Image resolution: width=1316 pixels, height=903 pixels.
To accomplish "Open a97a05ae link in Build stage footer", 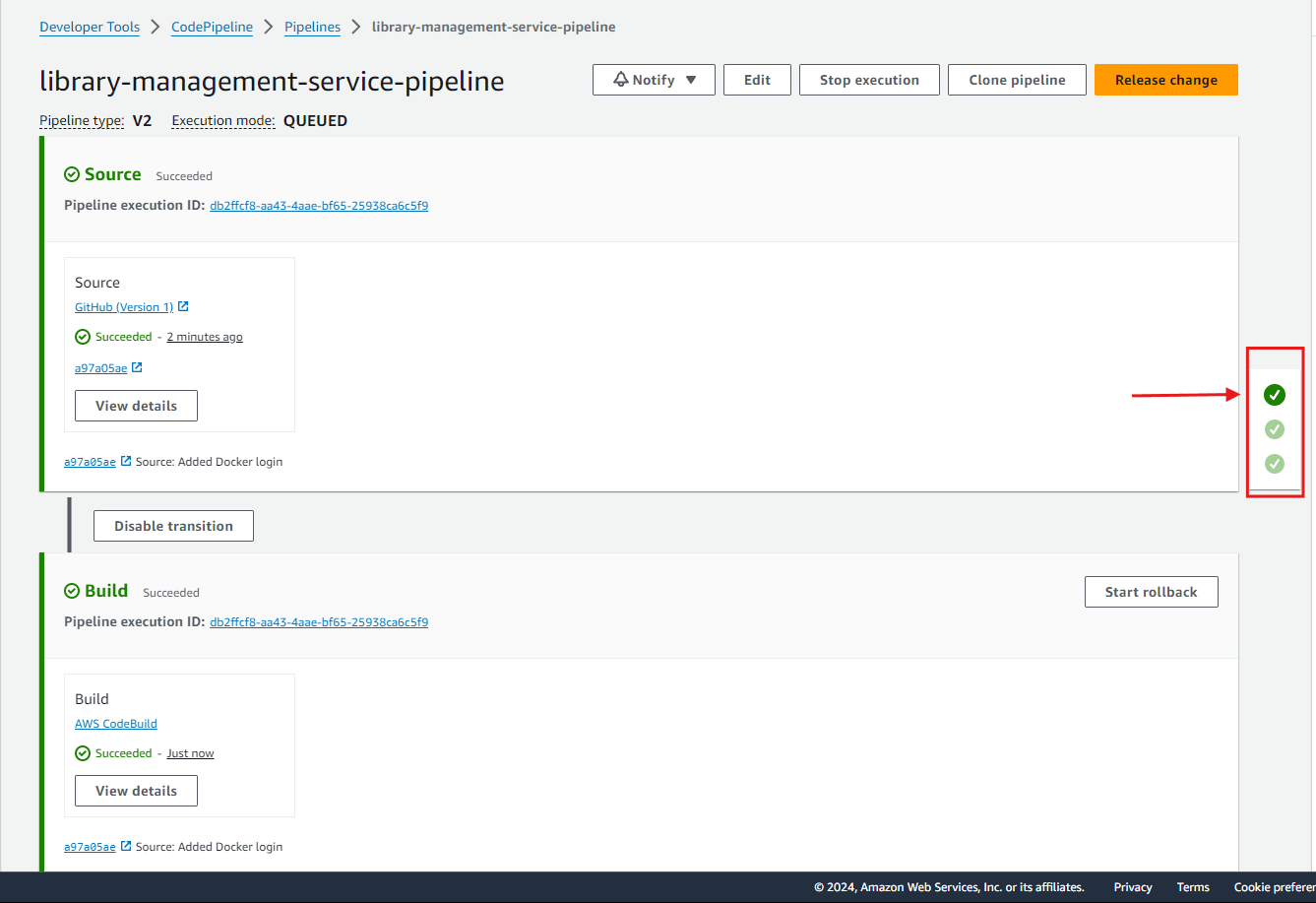I will pyautogui.click(x=90, y=847).
